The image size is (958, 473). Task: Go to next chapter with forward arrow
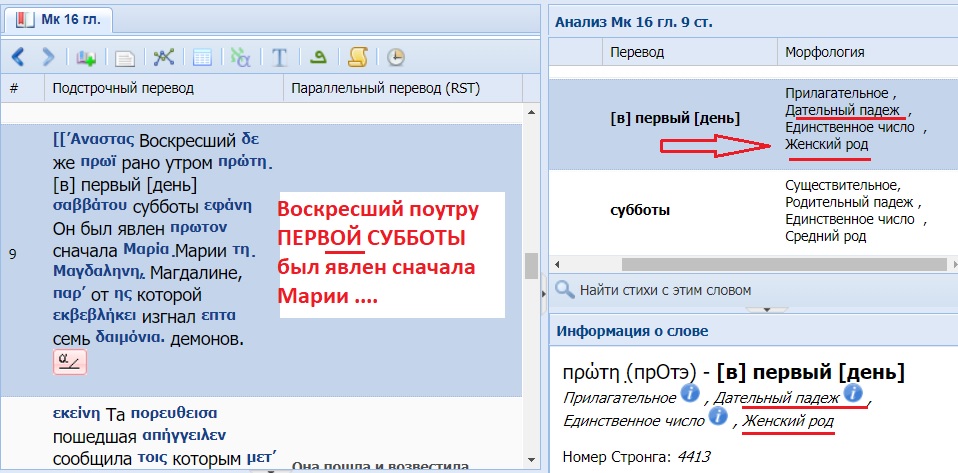click(x=47, y=57)
